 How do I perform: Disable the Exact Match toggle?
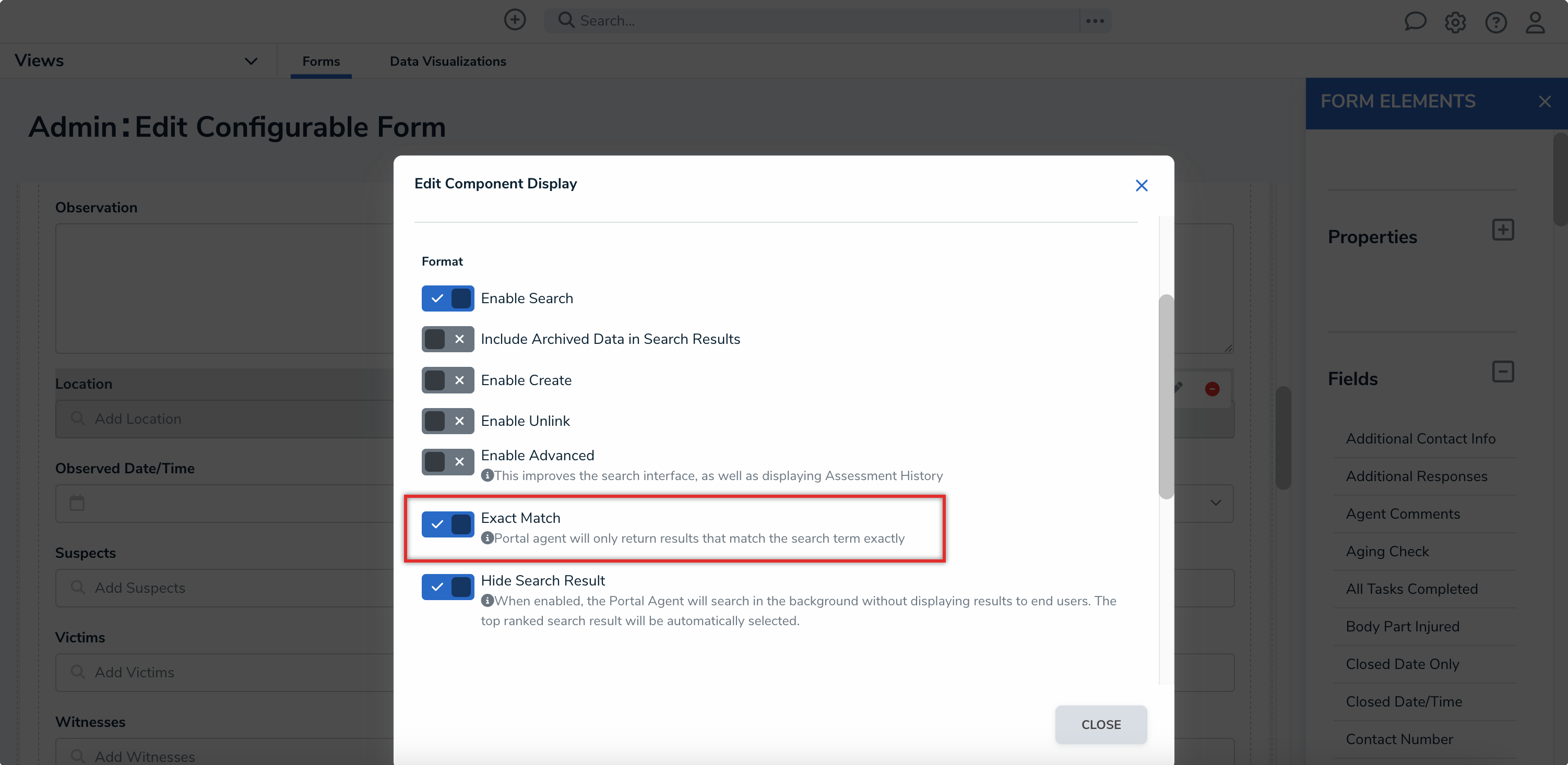(447, 524)
